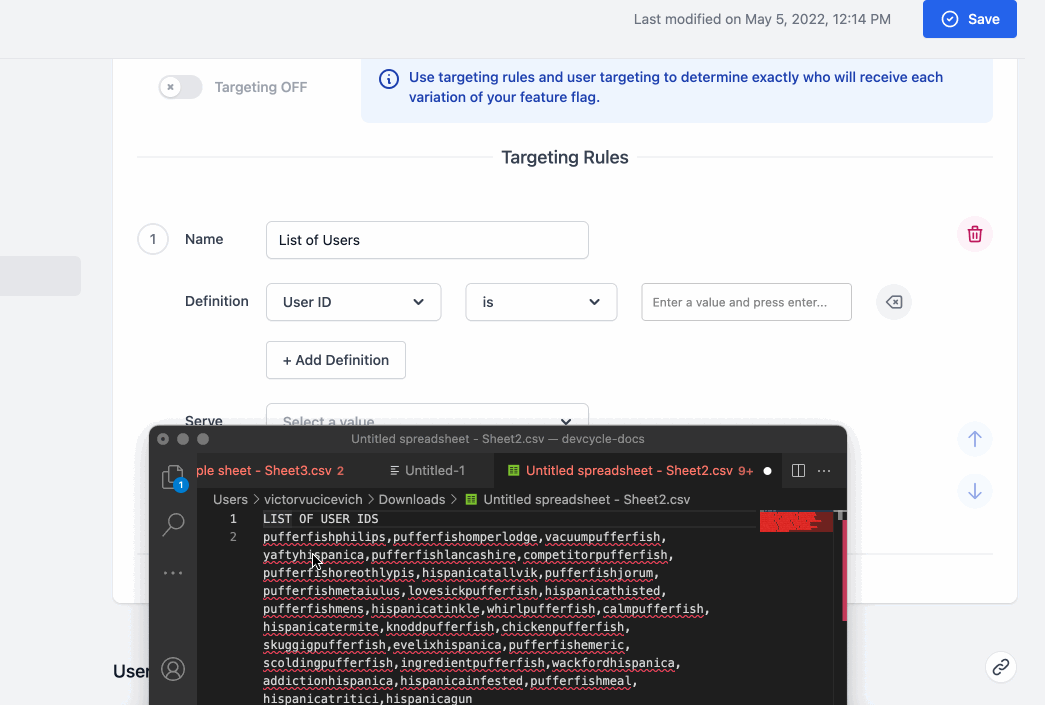The height and width of the screenshot is (705, 1045).
Task: Click the Save button
Action: click(x=969, y=19)
